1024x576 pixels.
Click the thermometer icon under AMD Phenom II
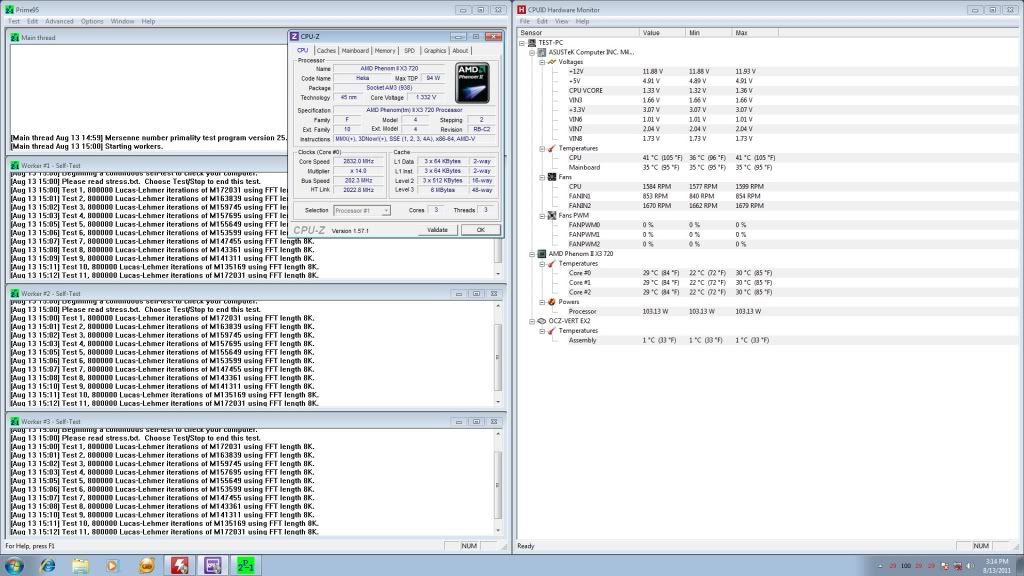pyautogui.click(x=552, y=264)
